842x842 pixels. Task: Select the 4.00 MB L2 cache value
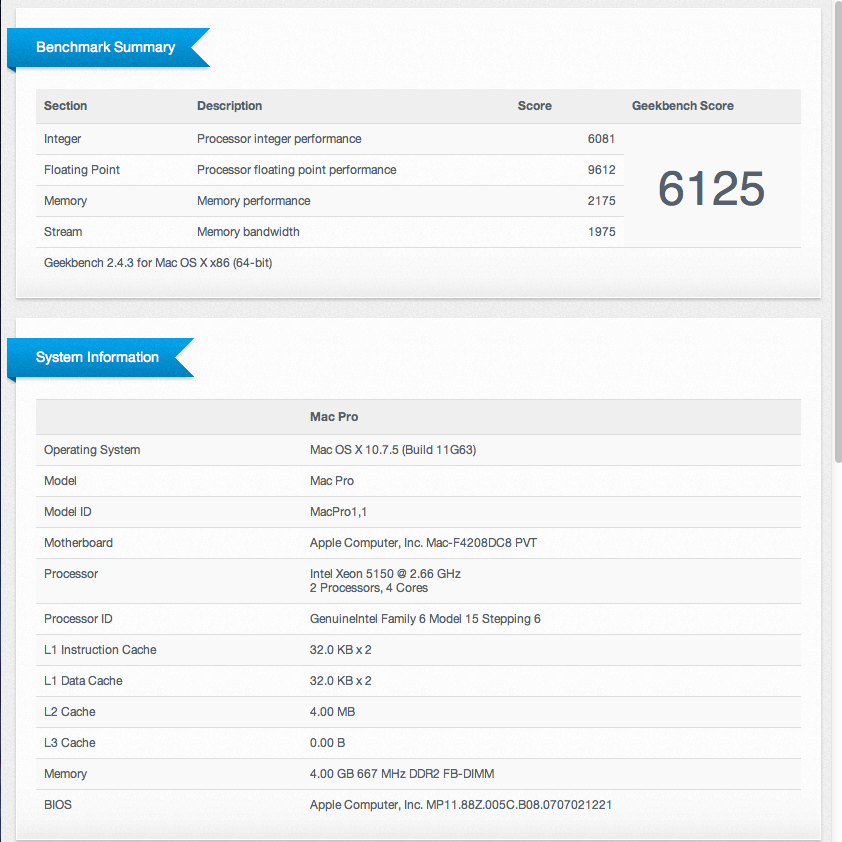tap(332, 712)
